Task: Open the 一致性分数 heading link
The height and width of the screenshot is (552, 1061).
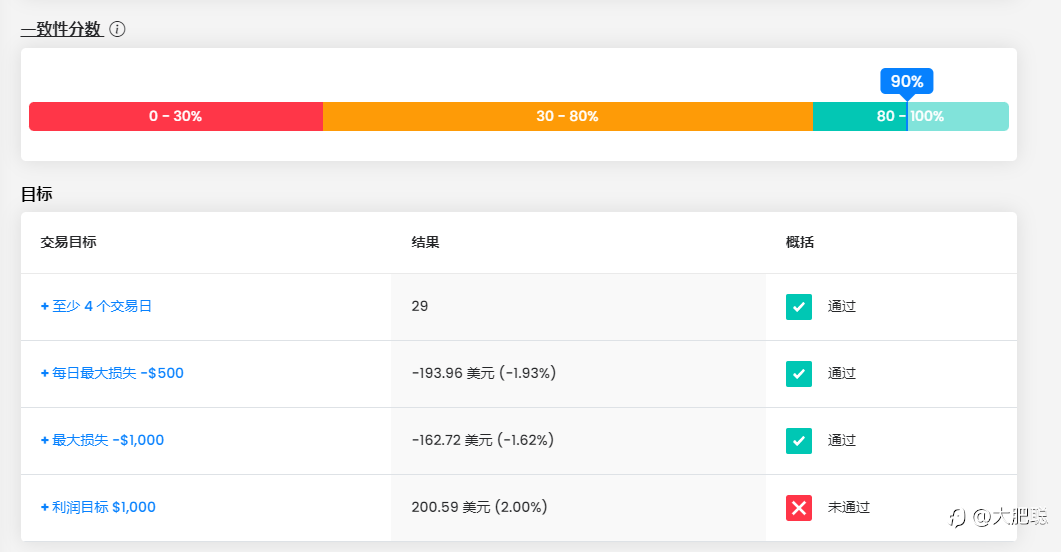Action: (62, 29)
